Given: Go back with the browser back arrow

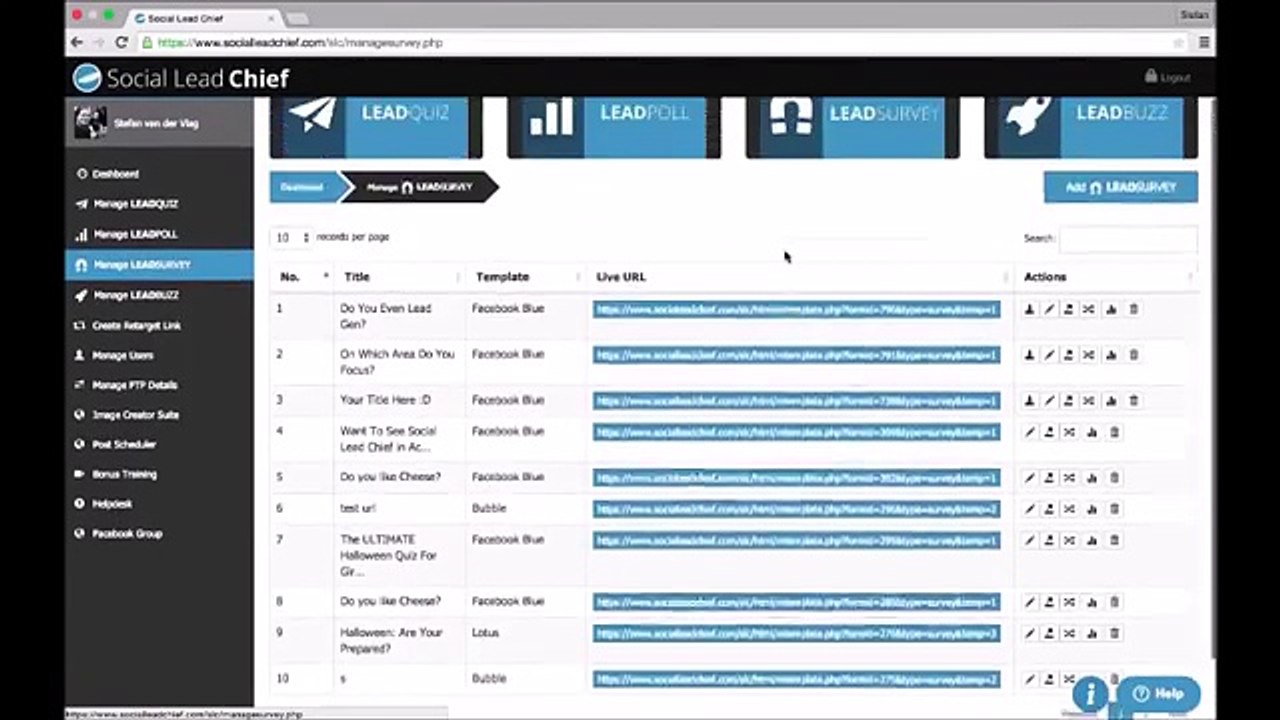Looking at the screenshot, I should pos(77,42).
